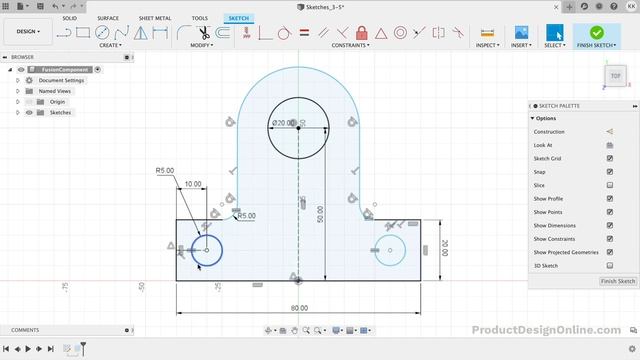
Task: Toggle visibility eye of Sketches folder
Action: point(29,113)
